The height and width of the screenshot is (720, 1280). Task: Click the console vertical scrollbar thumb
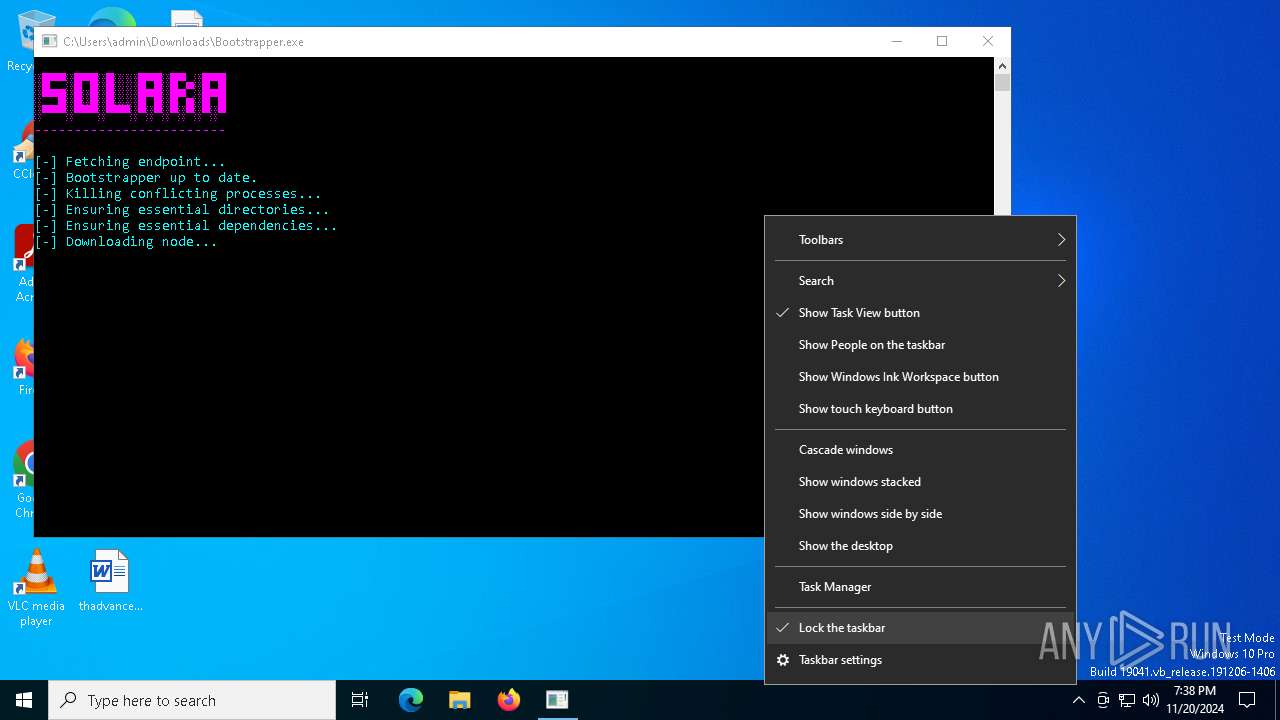point(1002,83)
